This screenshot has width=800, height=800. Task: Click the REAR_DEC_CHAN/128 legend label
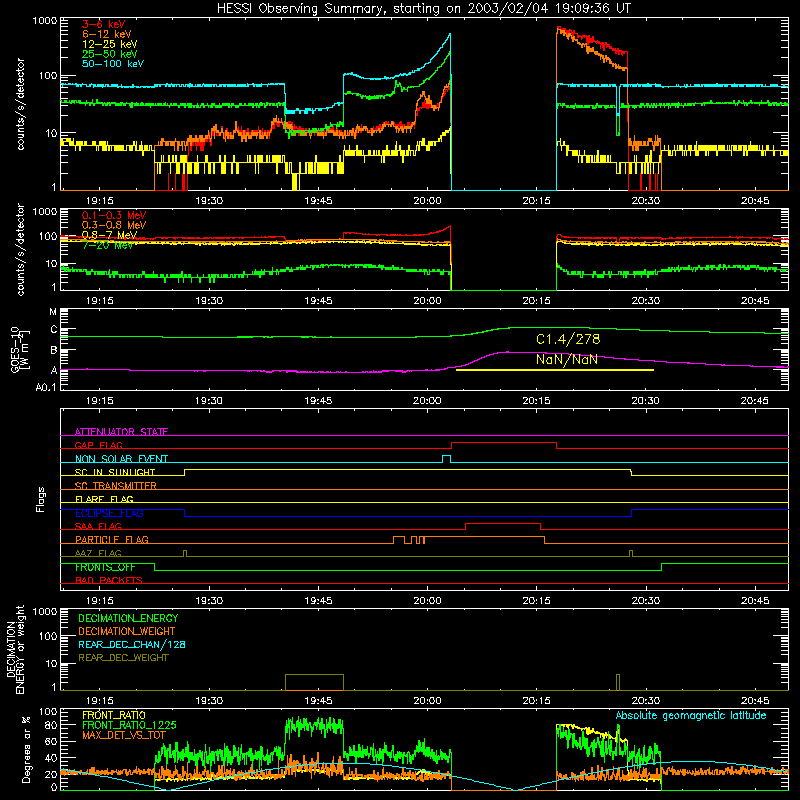tap(132, 645)
